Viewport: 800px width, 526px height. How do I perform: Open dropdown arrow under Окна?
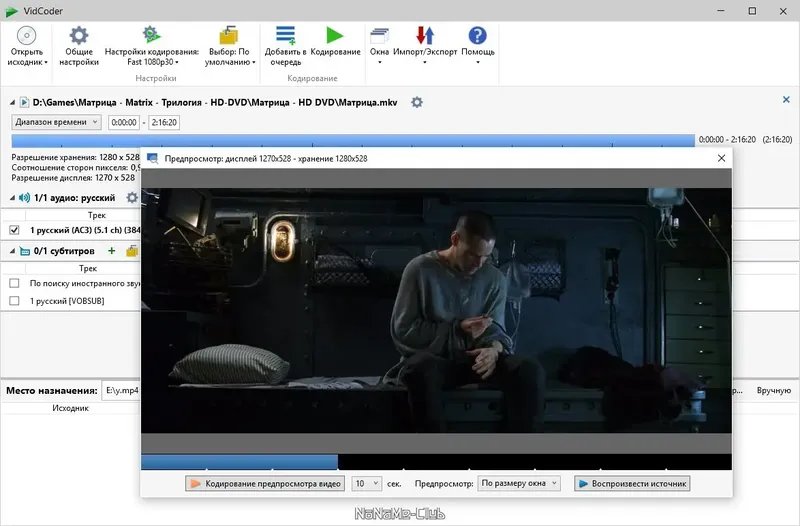(379, 63)
